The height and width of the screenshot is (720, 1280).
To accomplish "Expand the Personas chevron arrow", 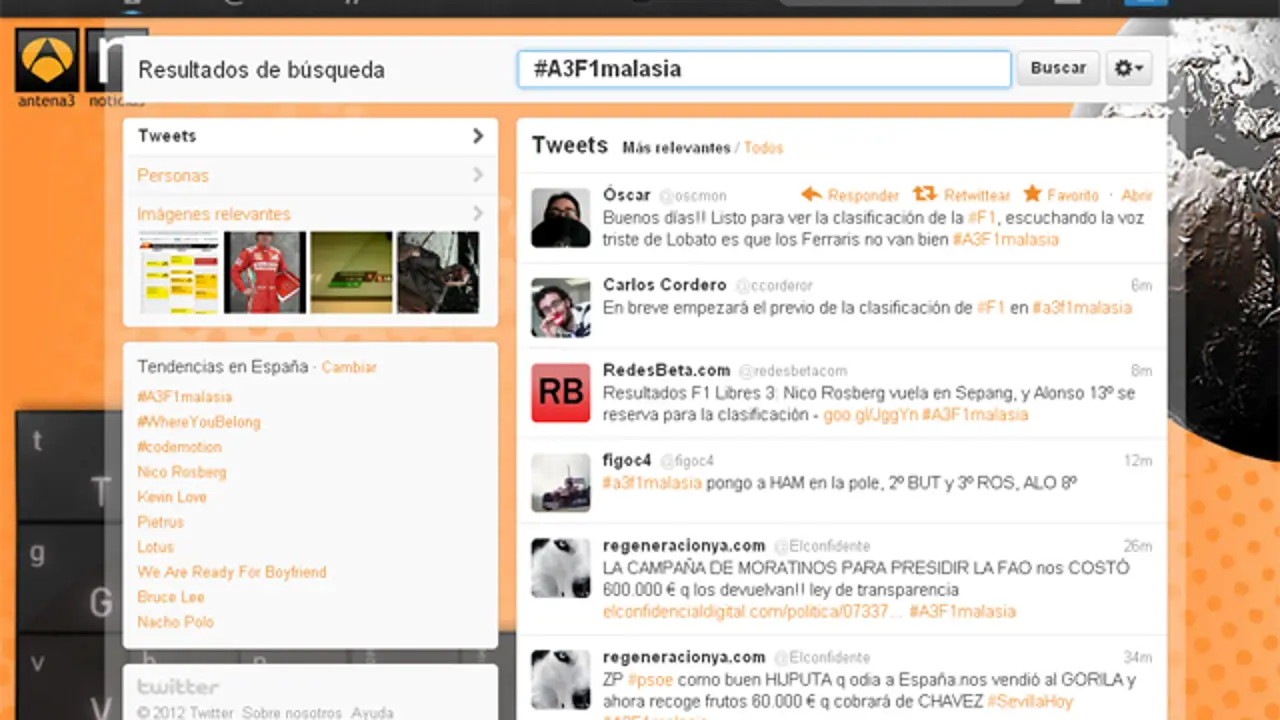I will tap(478, 175).
